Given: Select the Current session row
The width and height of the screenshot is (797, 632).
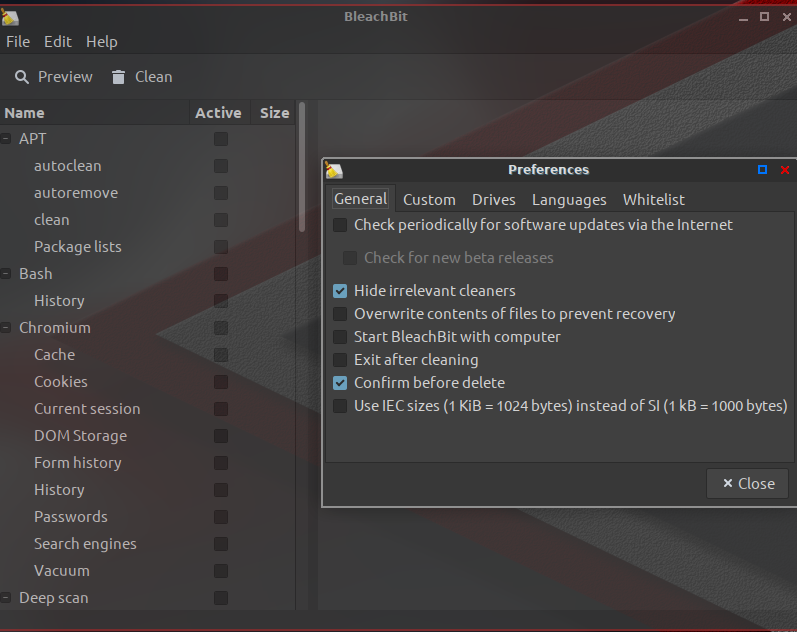Looking at the screenshot, I should (147, 409).
